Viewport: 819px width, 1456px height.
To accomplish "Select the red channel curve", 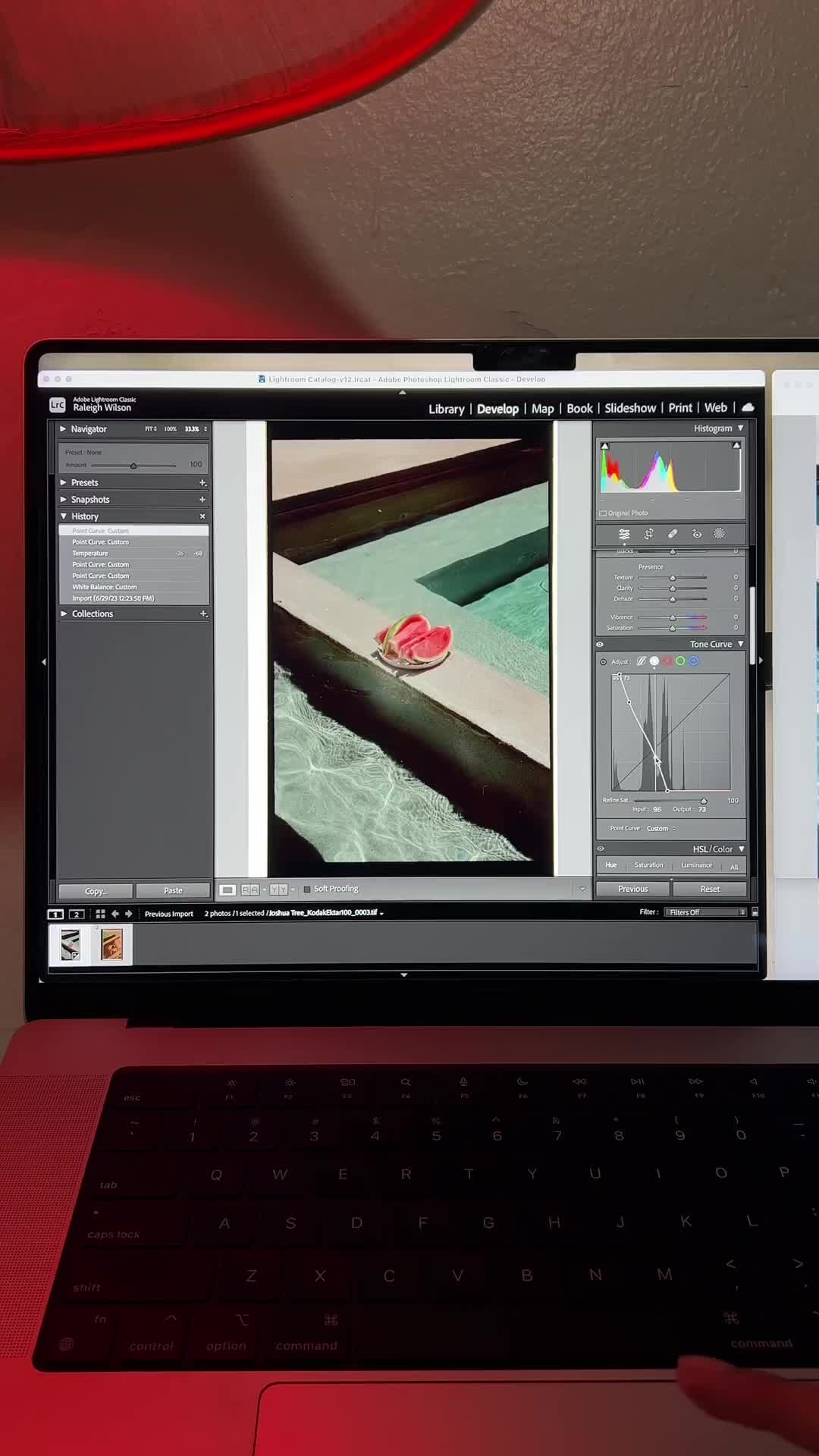I will click(667, 661).
